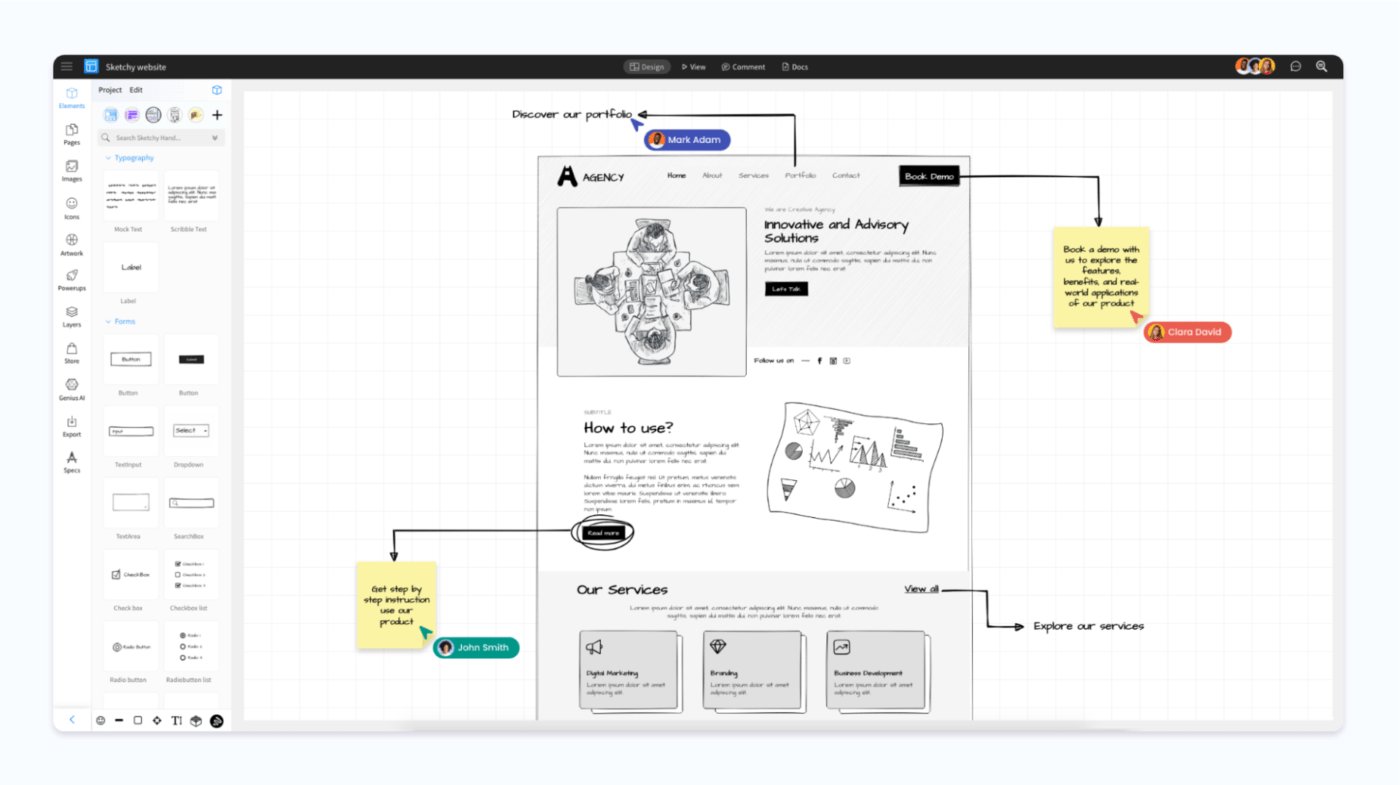The width and height of the screenshot is (1400, 785).
Task: Select the TextInput element thumbnail
Action: click(131, 431)
